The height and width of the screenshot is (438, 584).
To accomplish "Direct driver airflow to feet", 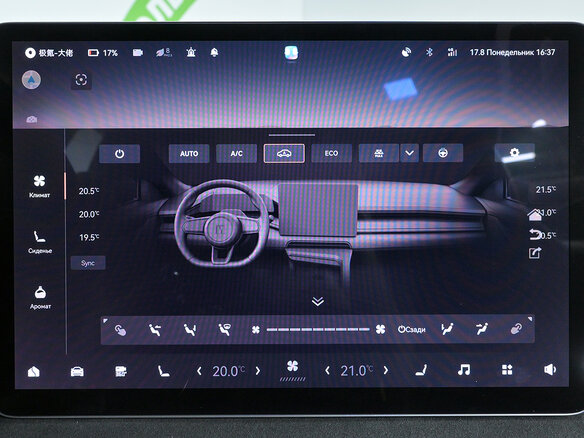I will click(190, 330).
